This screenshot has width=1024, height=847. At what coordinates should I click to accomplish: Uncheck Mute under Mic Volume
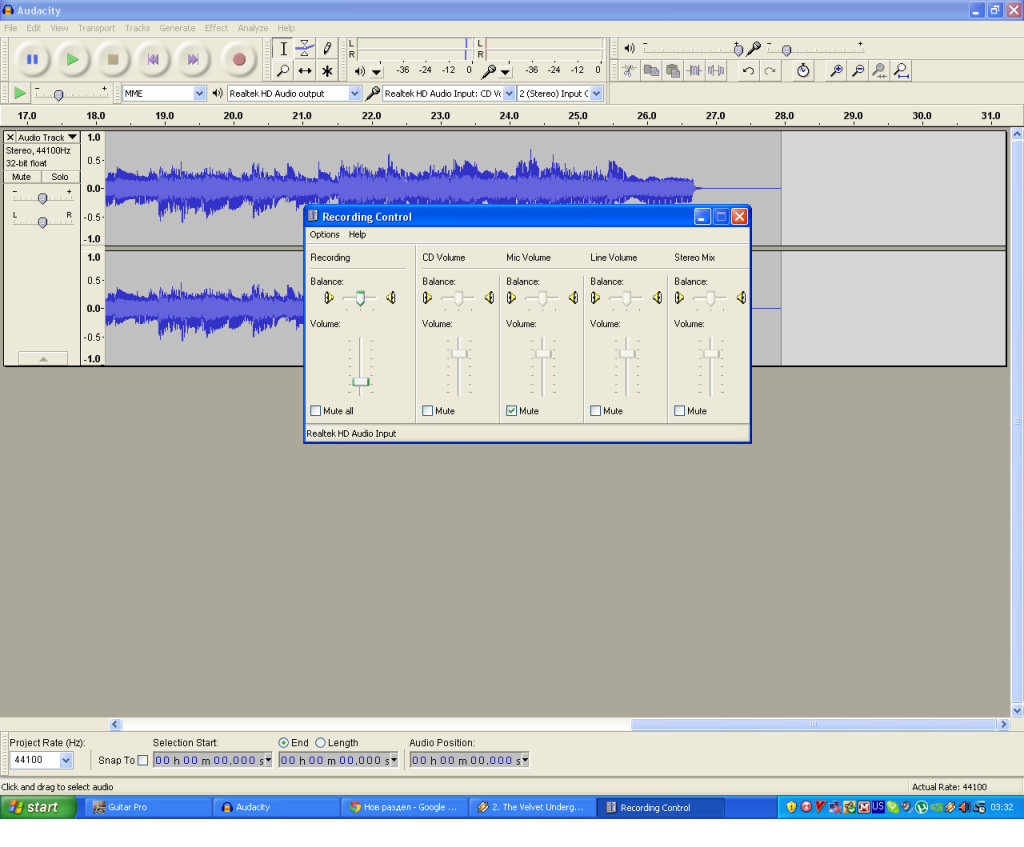click(512, 411)
